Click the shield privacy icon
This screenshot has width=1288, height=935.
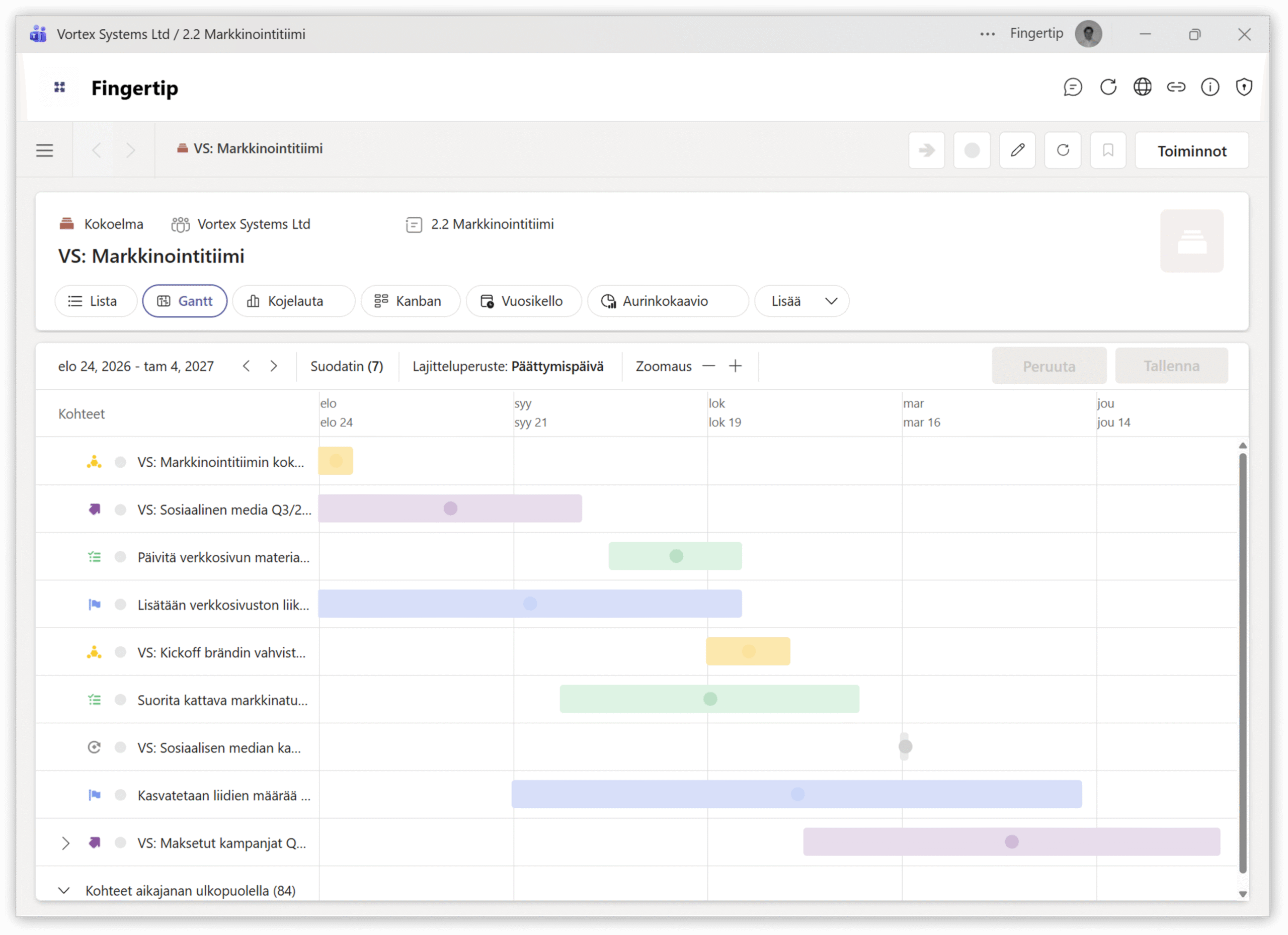coord(1244,88)
